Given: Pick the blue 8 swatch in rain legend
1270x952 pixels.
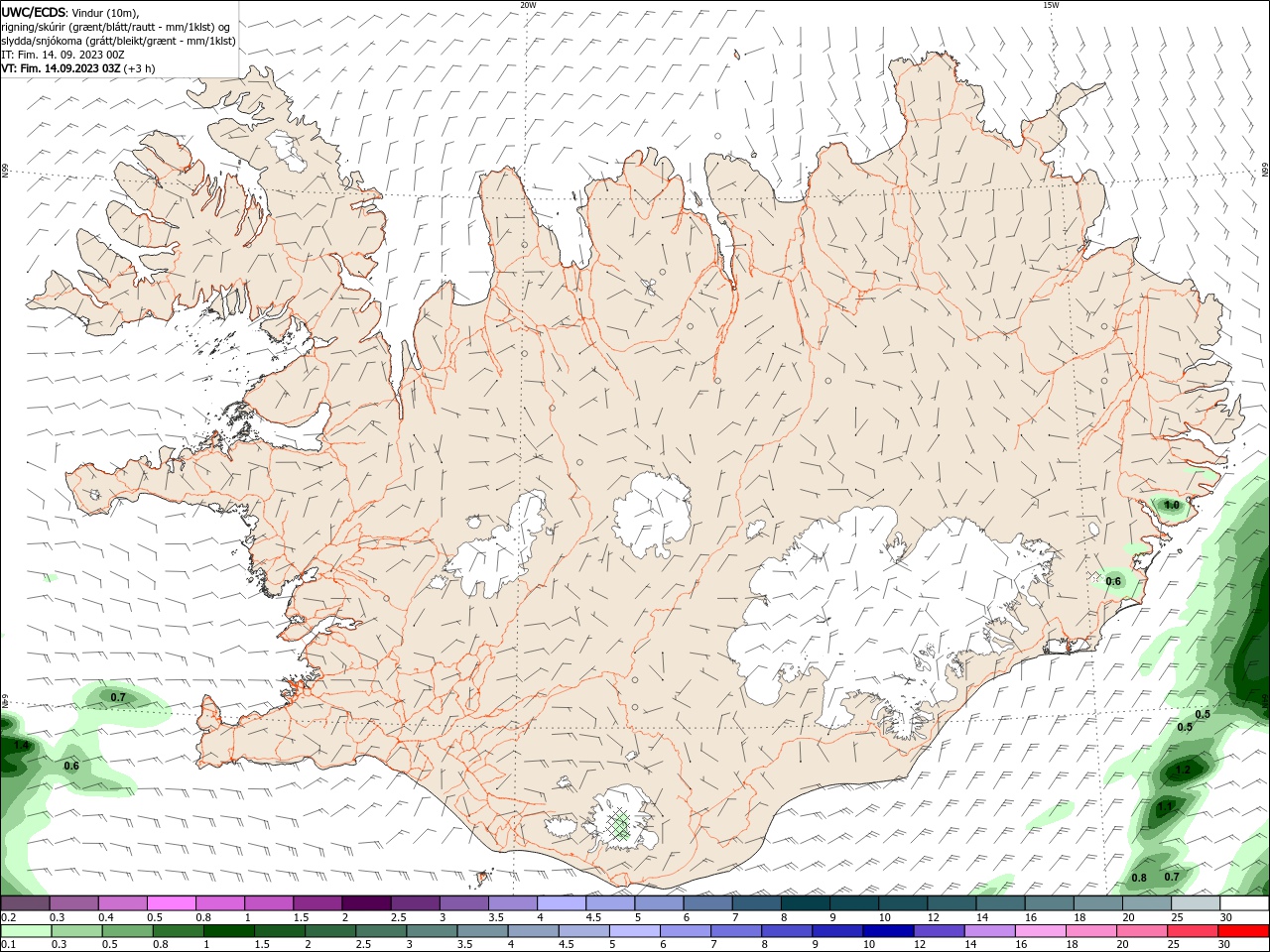Looking at the screenshot, I should [787, 931].
